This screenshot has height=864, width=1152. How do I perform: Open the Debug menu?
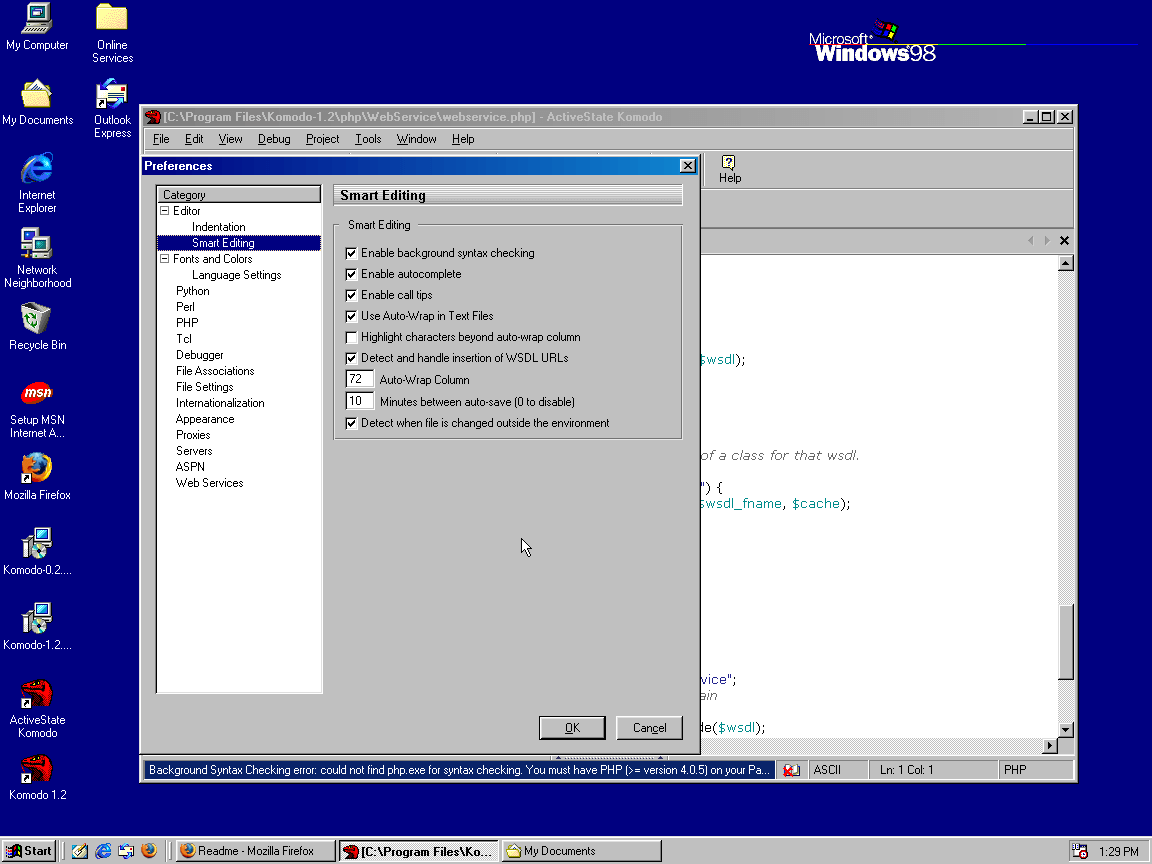pos(274,139)
